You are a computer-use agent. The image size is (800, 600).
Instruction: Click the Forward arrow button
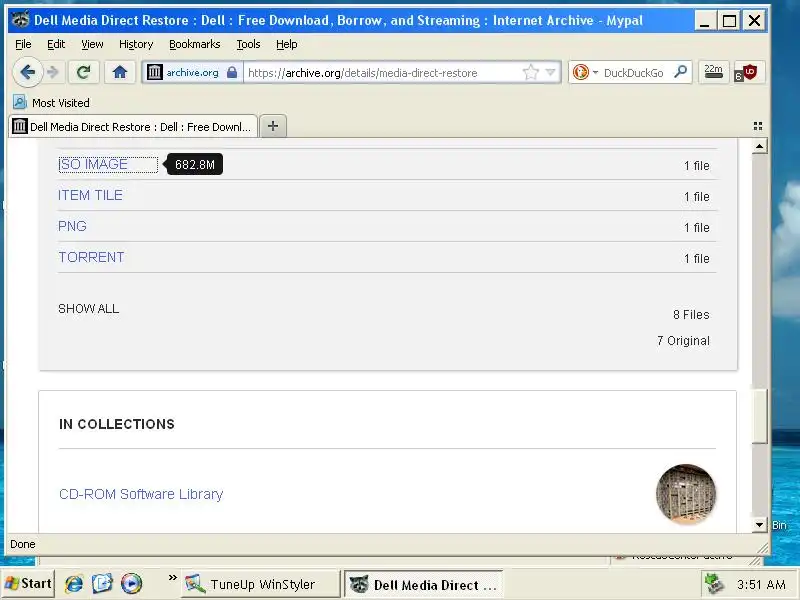coord(53,72)
